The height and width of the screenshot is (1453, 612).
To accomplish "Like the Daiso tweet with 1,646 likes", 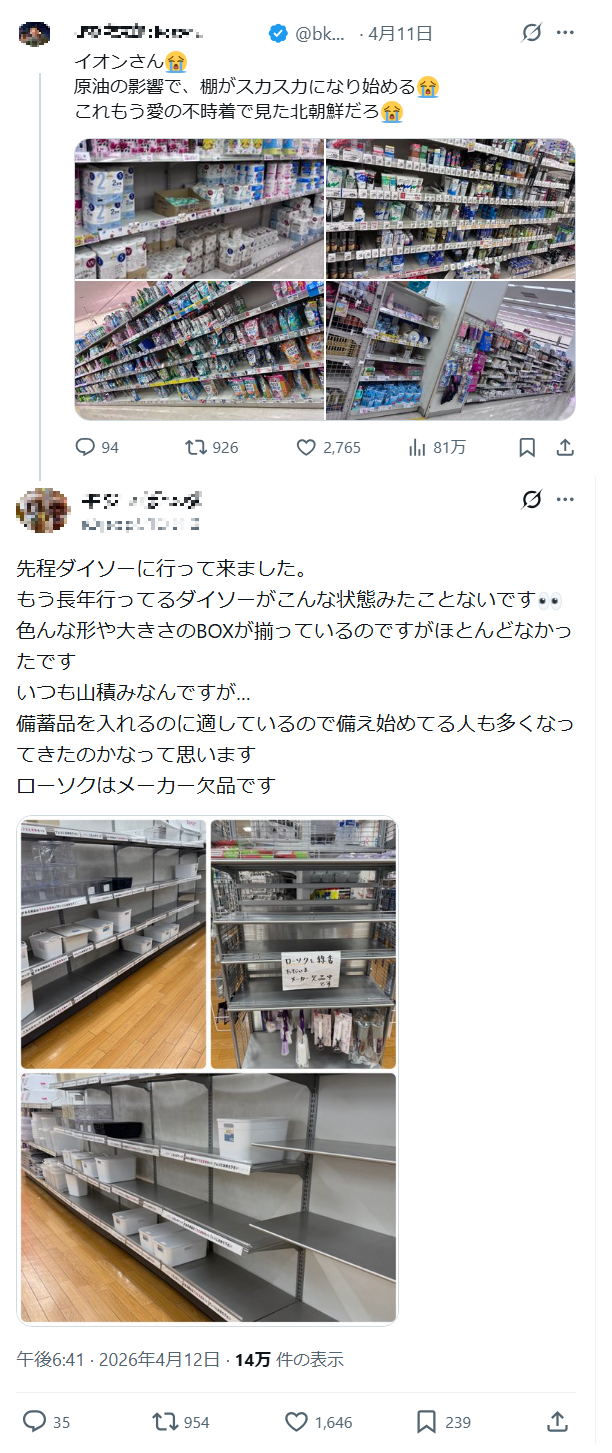I will 296,1421.
